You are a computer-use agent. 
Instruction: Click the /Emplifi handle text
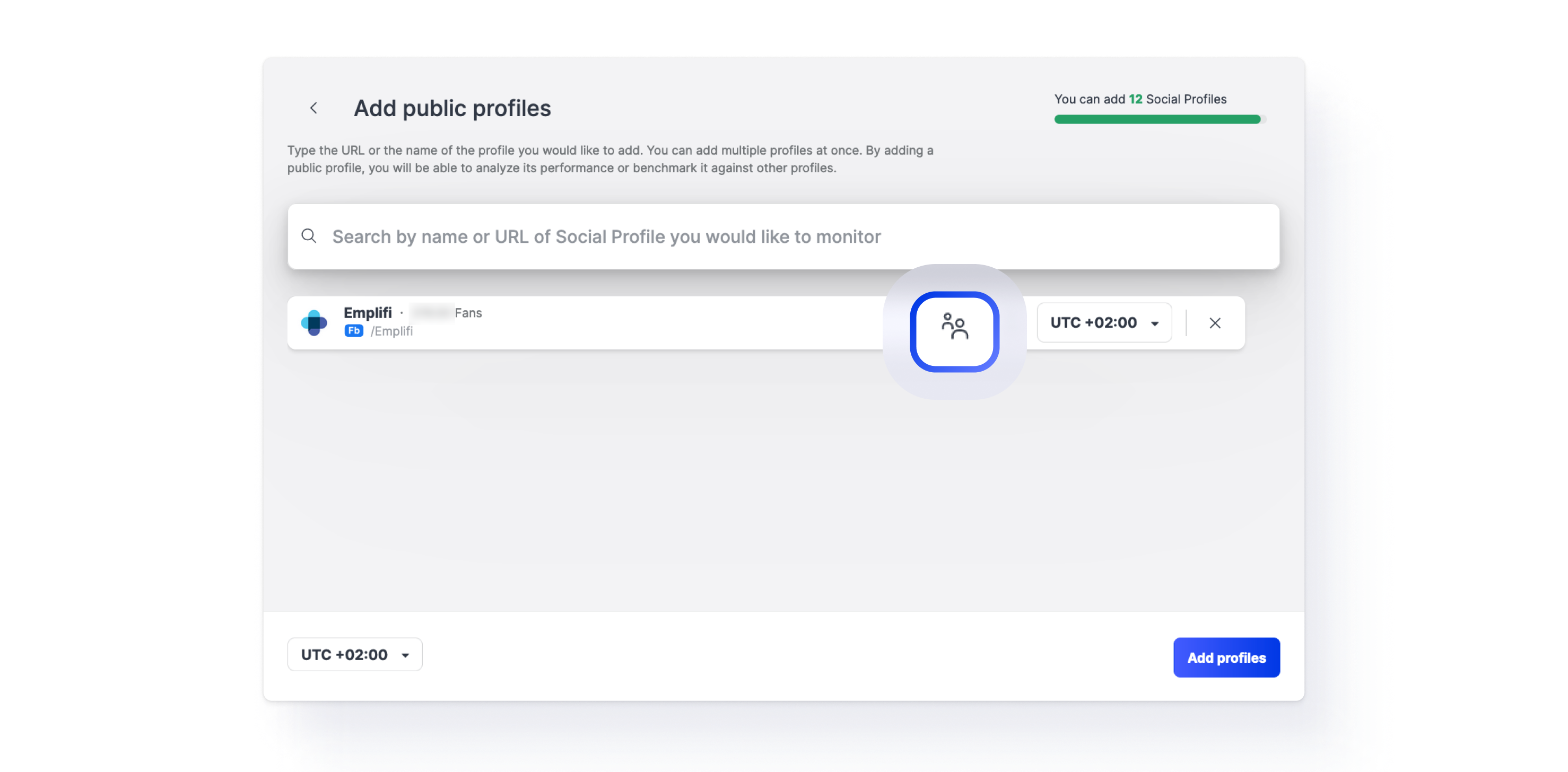click(x=391, y=331)
